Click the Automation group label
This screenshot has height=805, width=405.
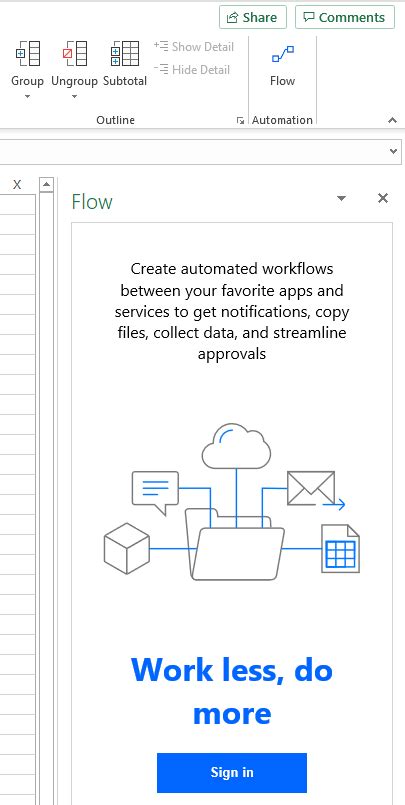coord(282,120)
